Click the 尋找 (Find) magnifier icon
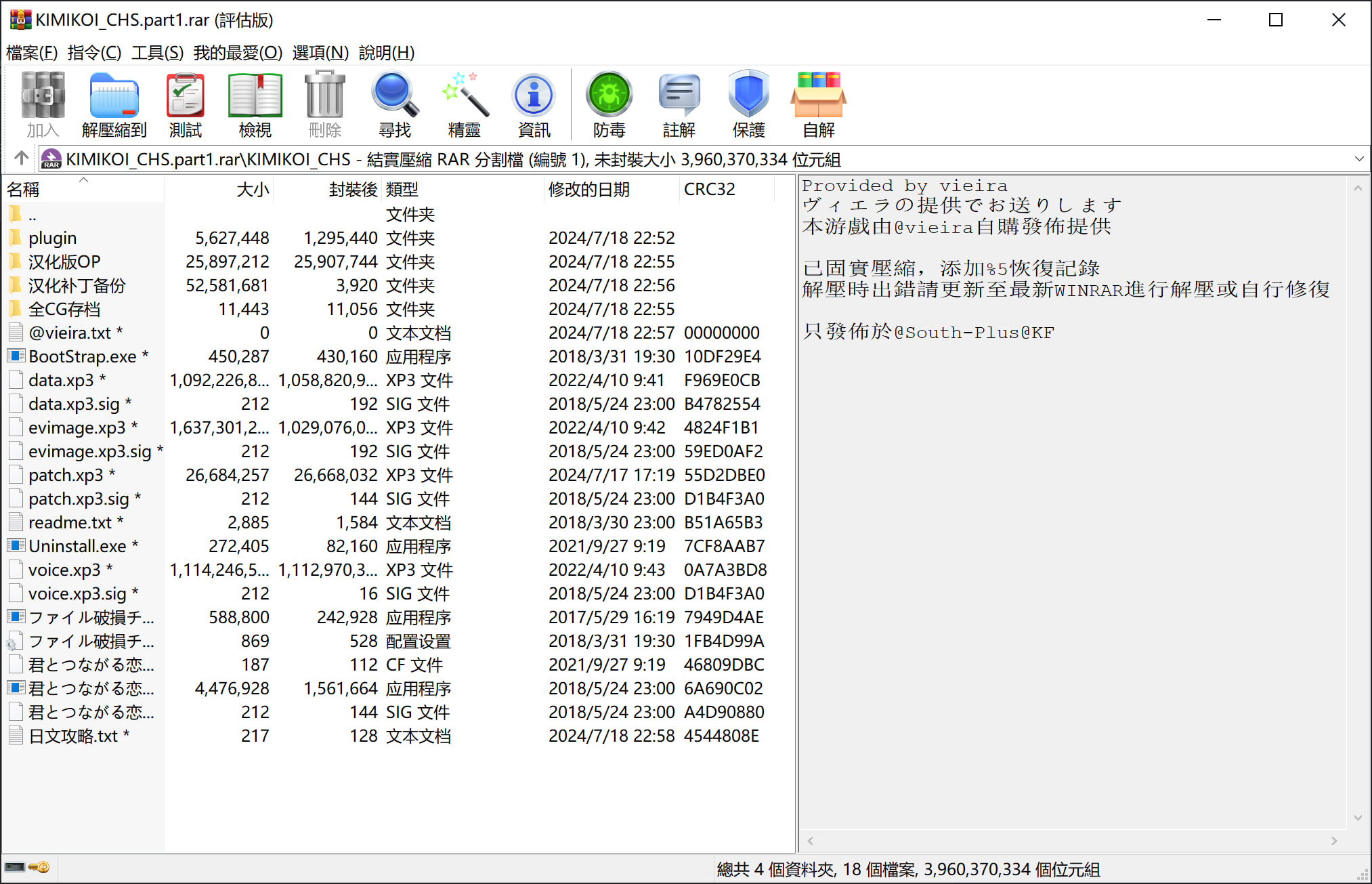 [394, 104]
